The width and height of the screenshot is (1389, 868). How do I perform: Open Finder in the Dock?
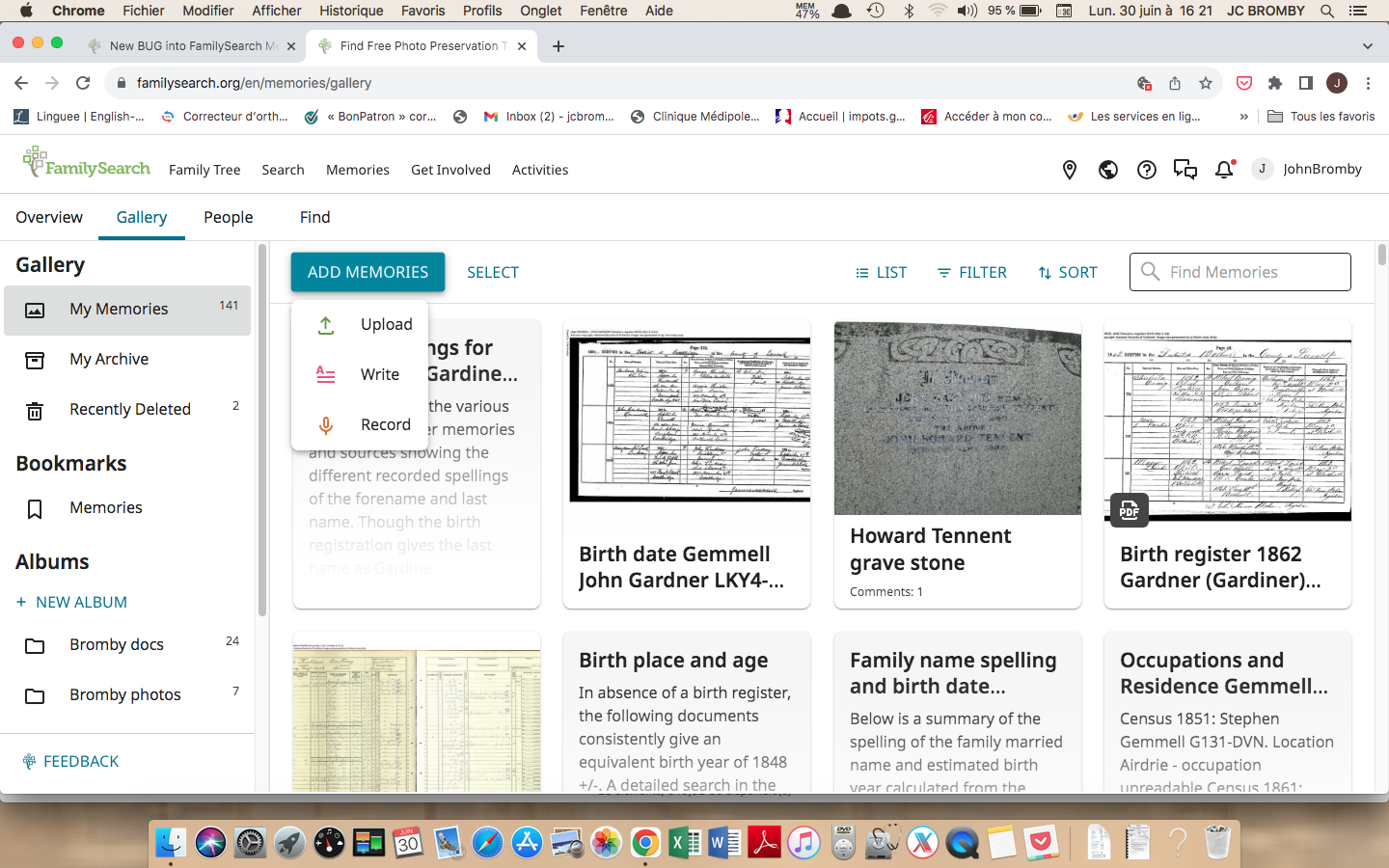click(171, 843)
